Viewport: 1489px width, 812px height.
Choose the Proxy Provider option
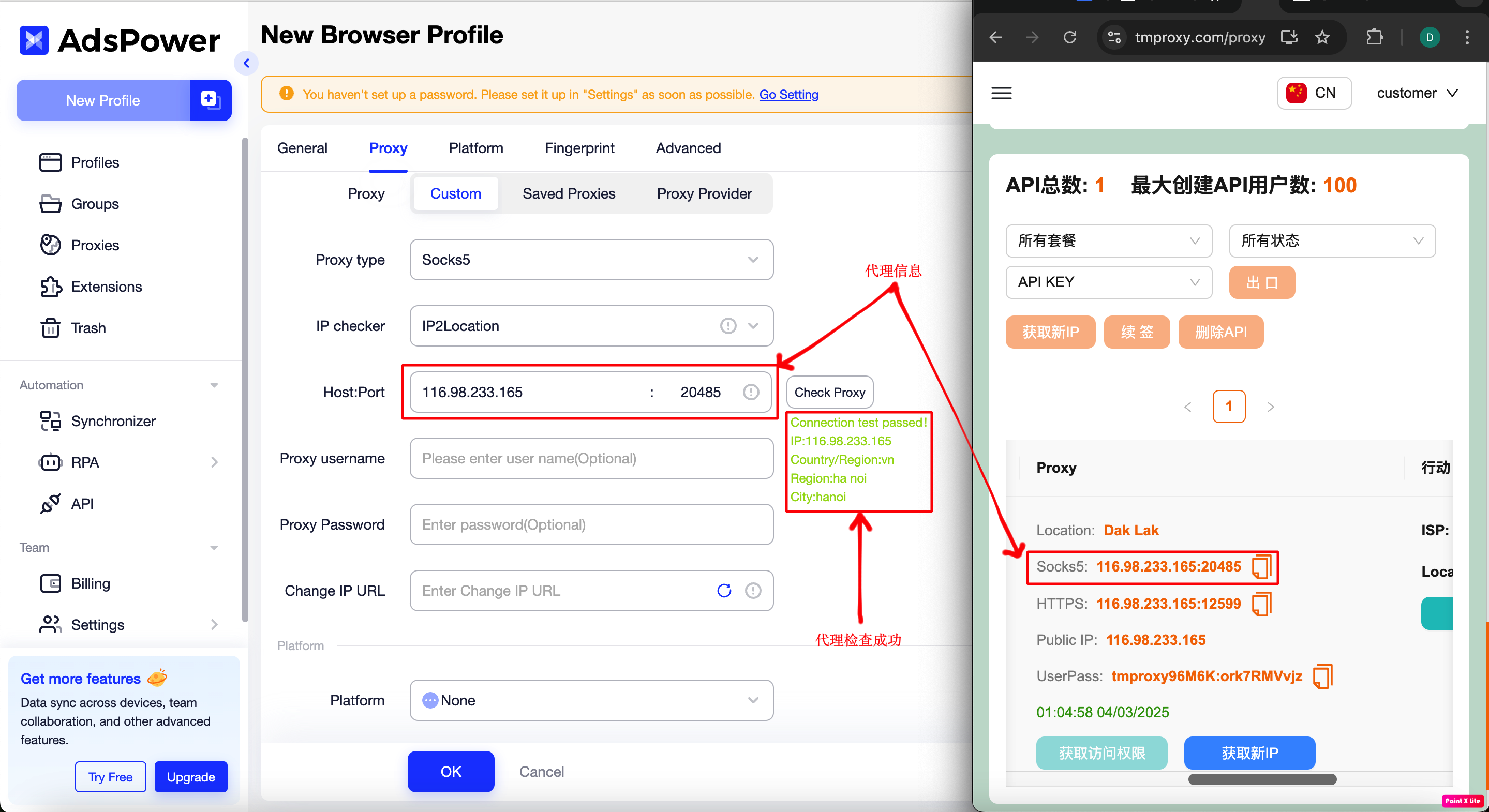pos(704,193)
